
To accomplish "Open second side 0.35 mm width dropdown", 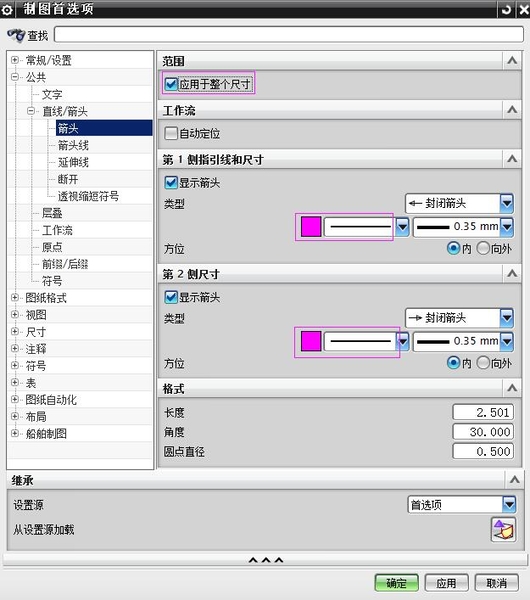I will 507,341.
